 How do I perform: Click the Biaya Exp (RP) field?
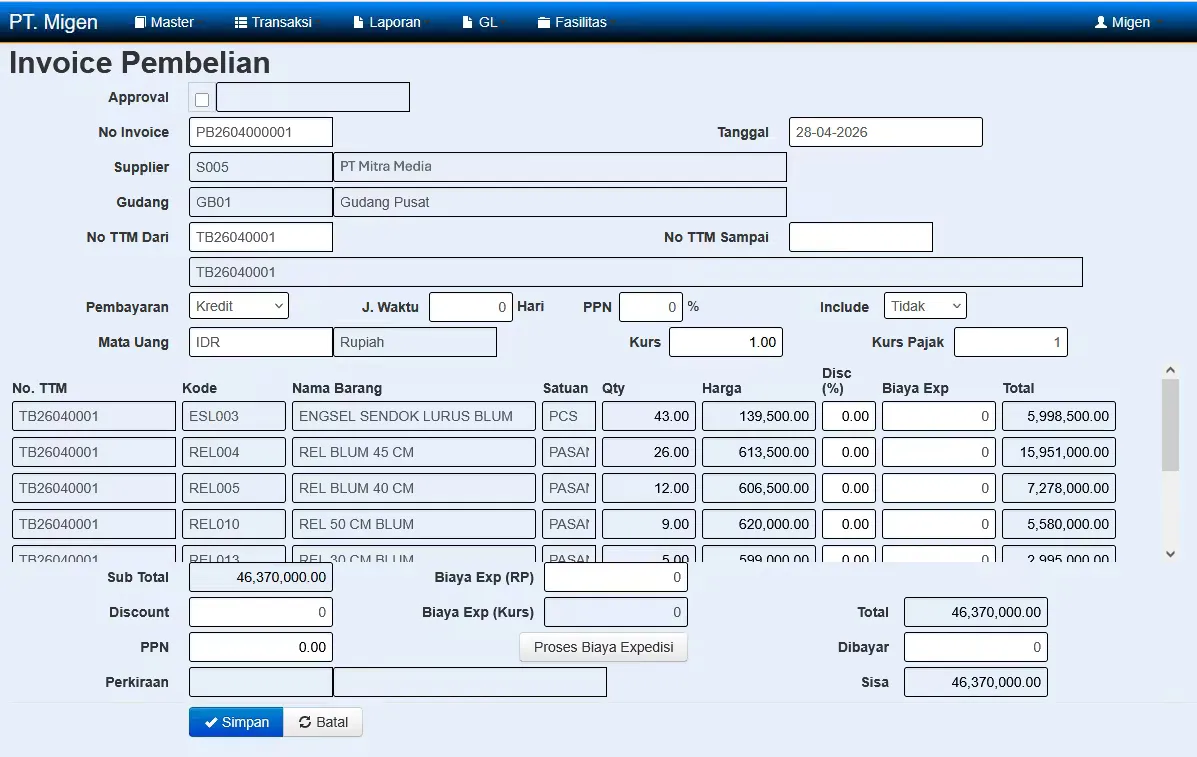pyautogui.click(x=616, y=578)
